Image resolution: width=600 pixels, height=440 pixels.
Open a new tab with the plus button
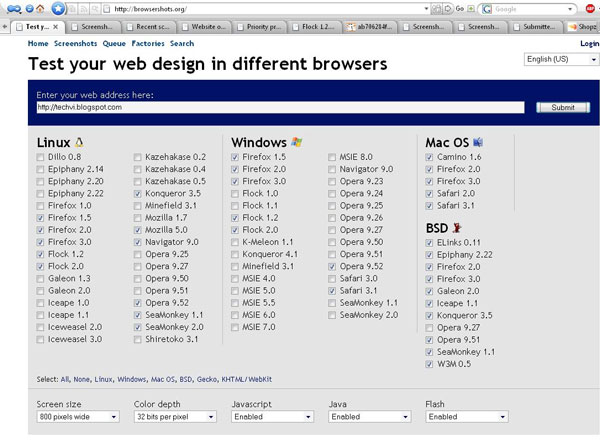pyautogui.click(x=5, y=26)
